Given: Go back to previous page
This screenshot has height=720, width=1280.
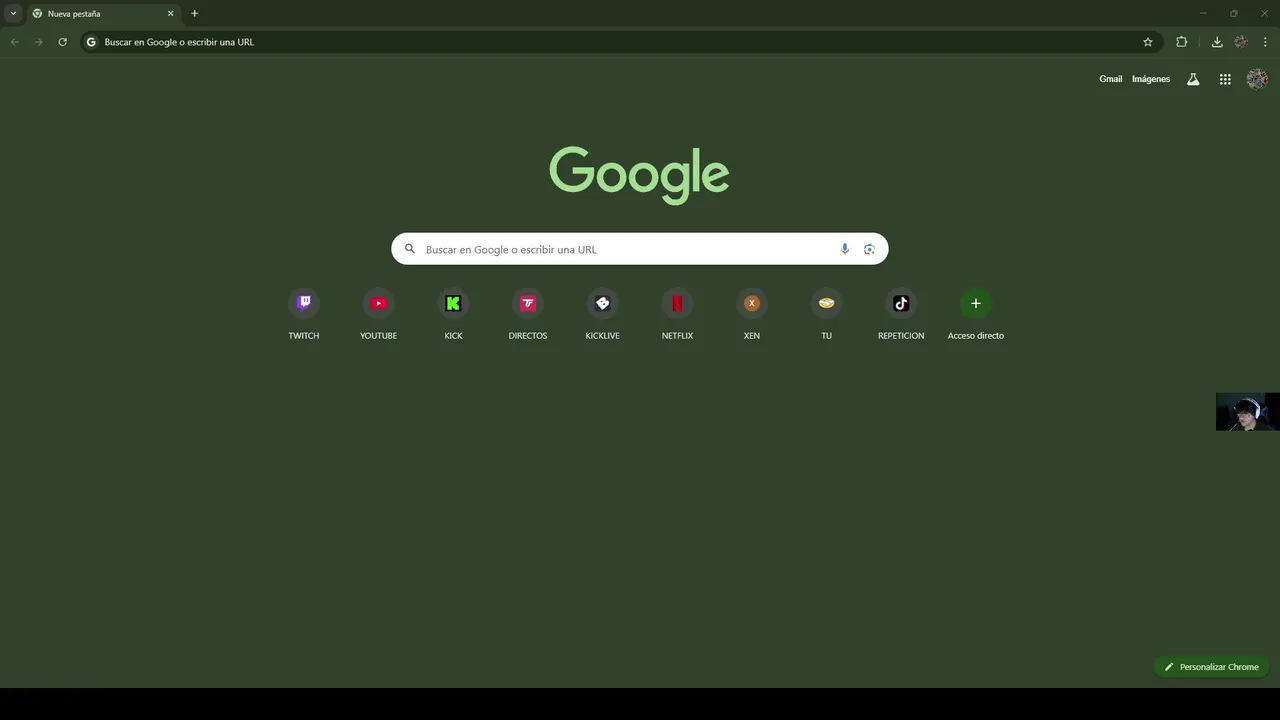Looking at the screenshot, I should [x=14, y=42].
